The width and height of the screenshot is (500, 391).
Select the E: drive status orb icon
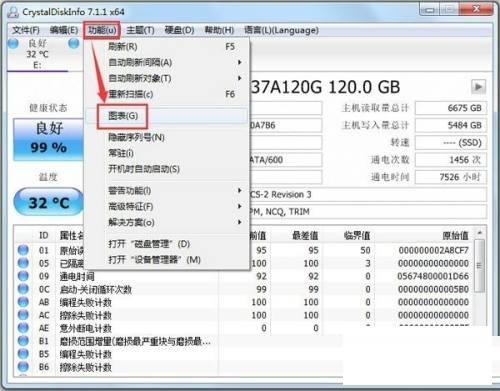click(13, 44)
